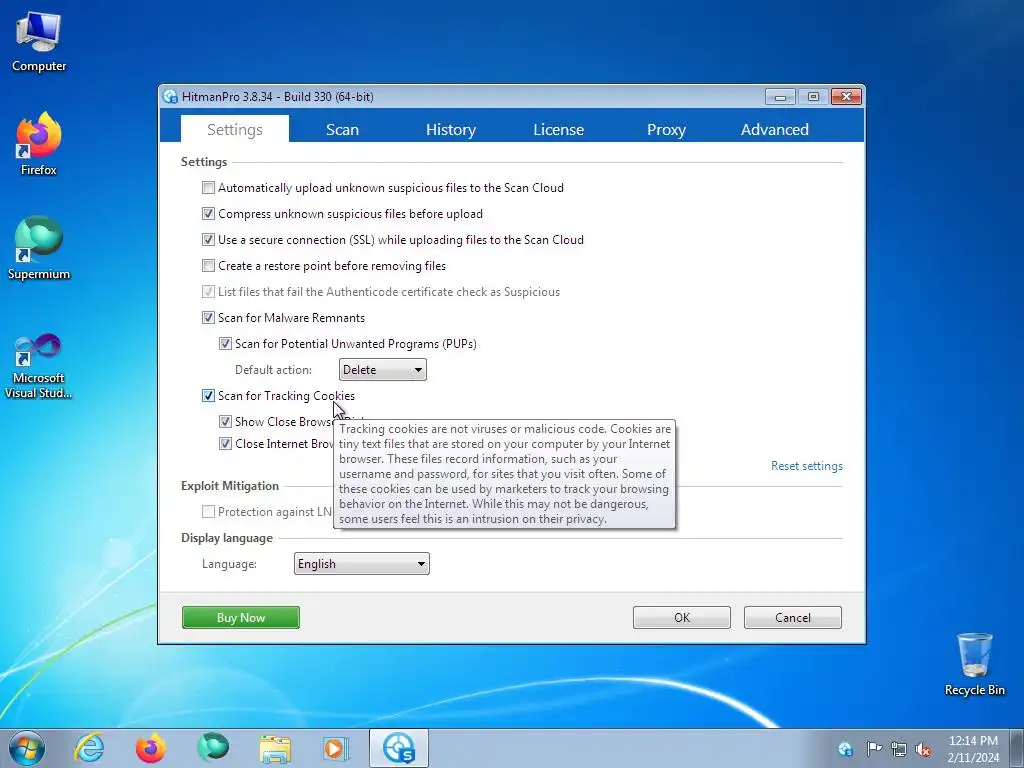Screen dimensions: 1024x768
Task: Open Windows Explorer folder in taskbar
Action: (x=275, y=748)
